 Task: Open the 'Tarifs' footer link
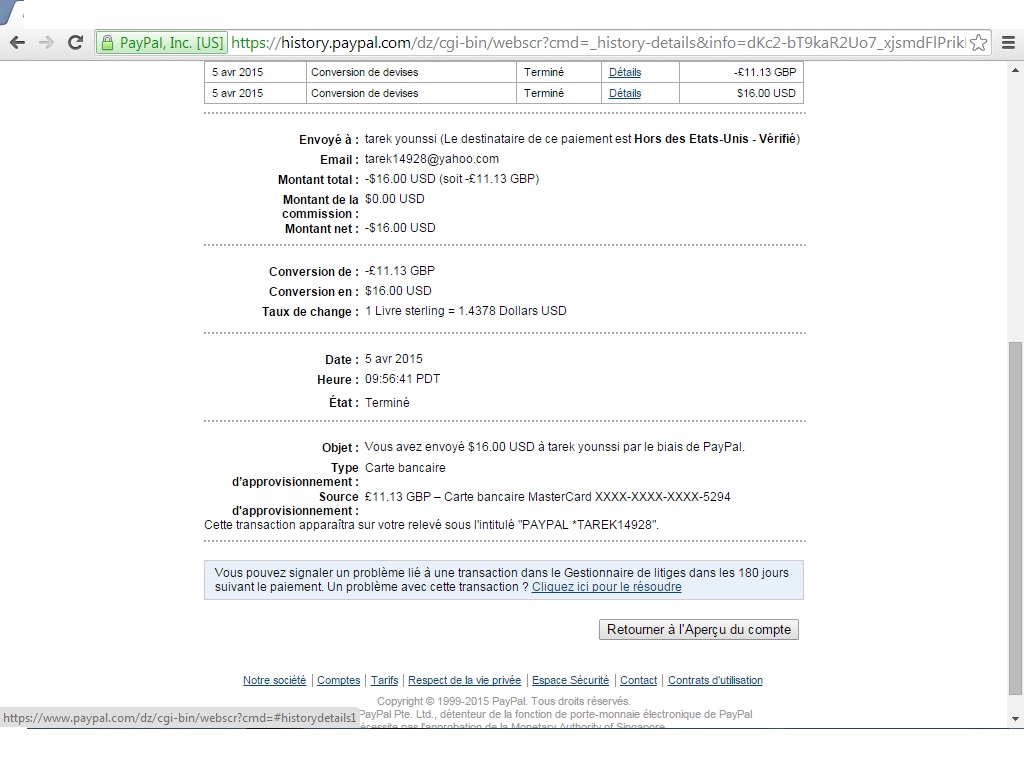point(384,680)
